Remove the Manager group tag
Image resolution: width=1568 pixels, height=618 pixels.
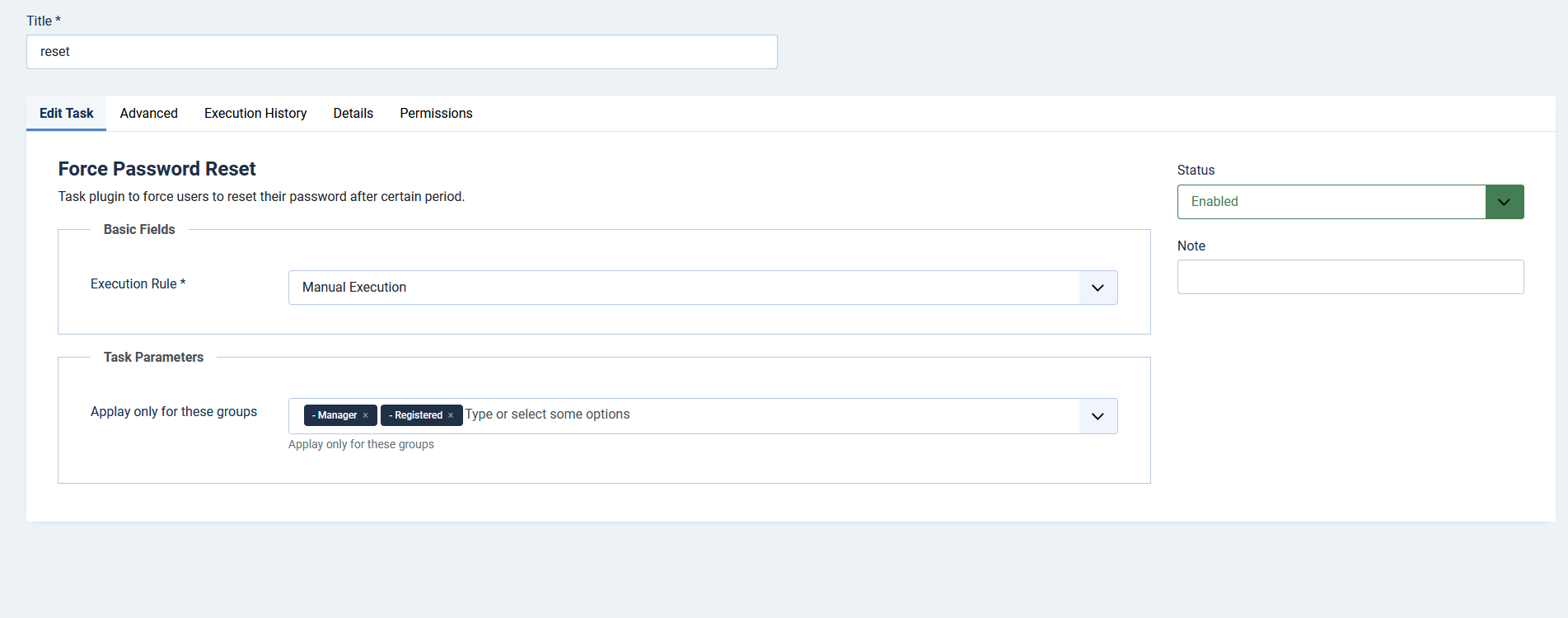pyautogui.click(x=365, y=415)
